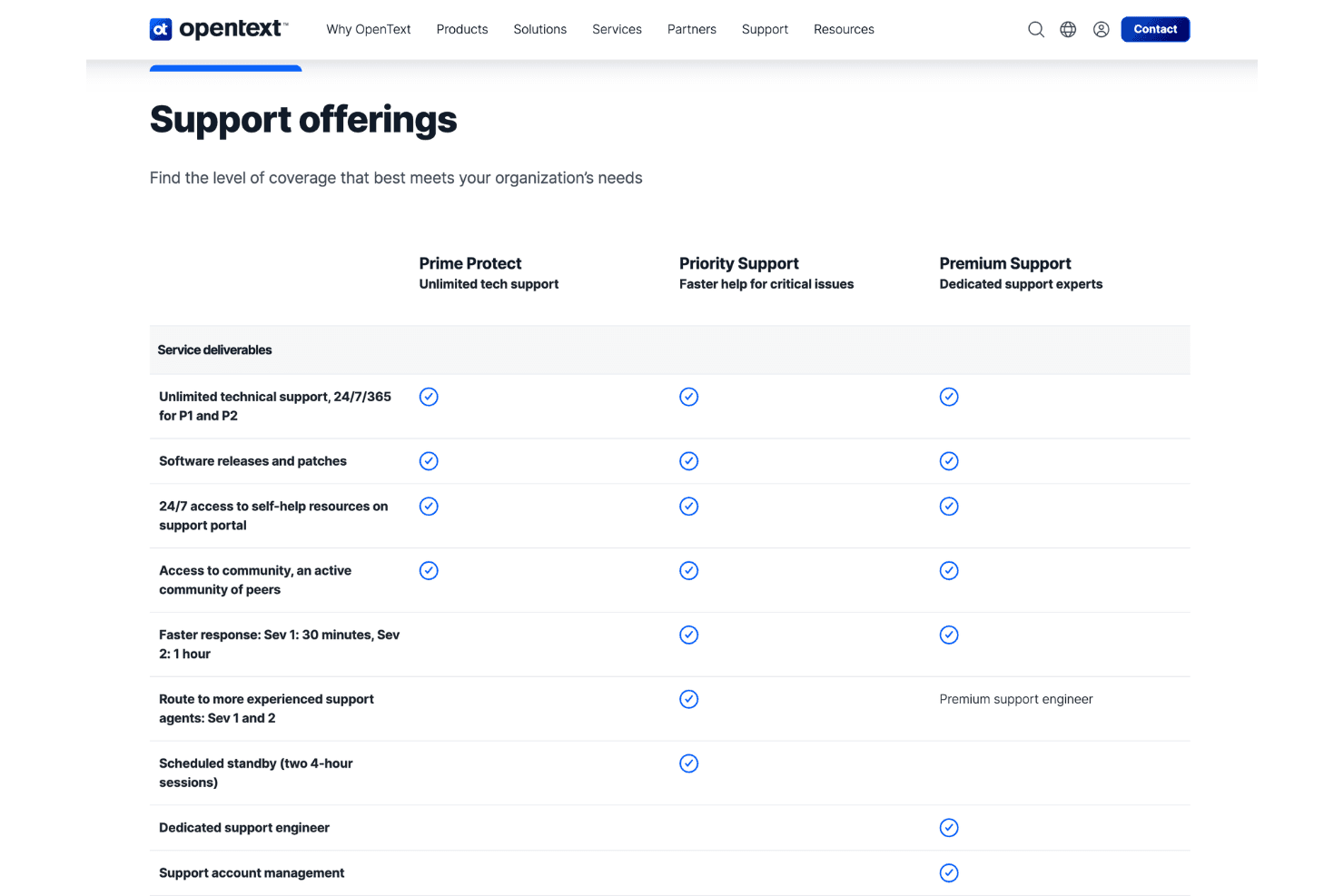Click Premium Support check for Access to community
This screenshot has width=1344, height=896.
(x=949, y=571)
